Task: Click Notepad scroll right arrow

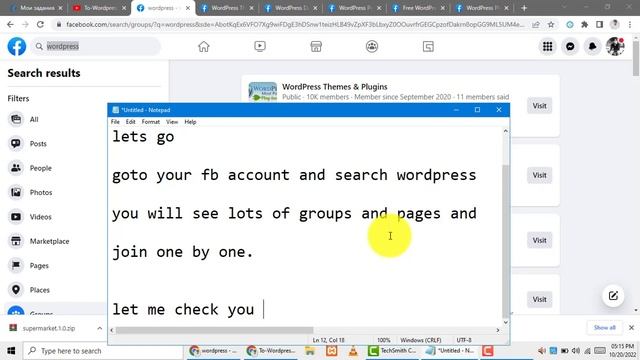Action: click(498, 330)
